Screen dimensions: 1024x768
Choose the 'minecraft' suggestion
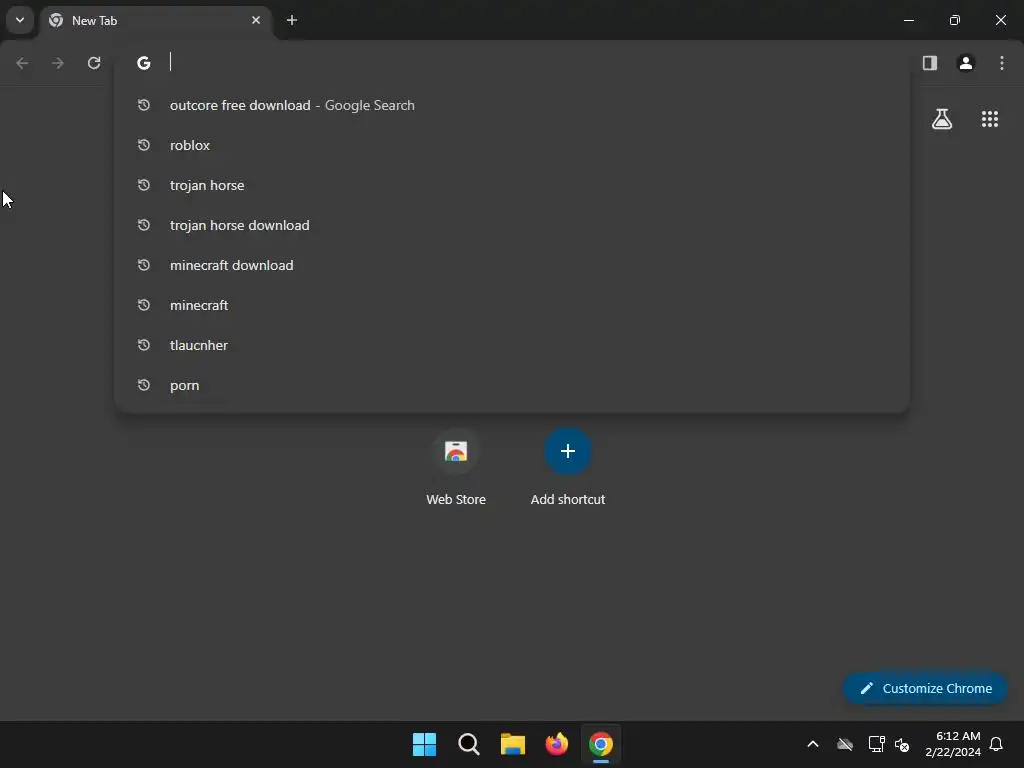coord(512,305)
